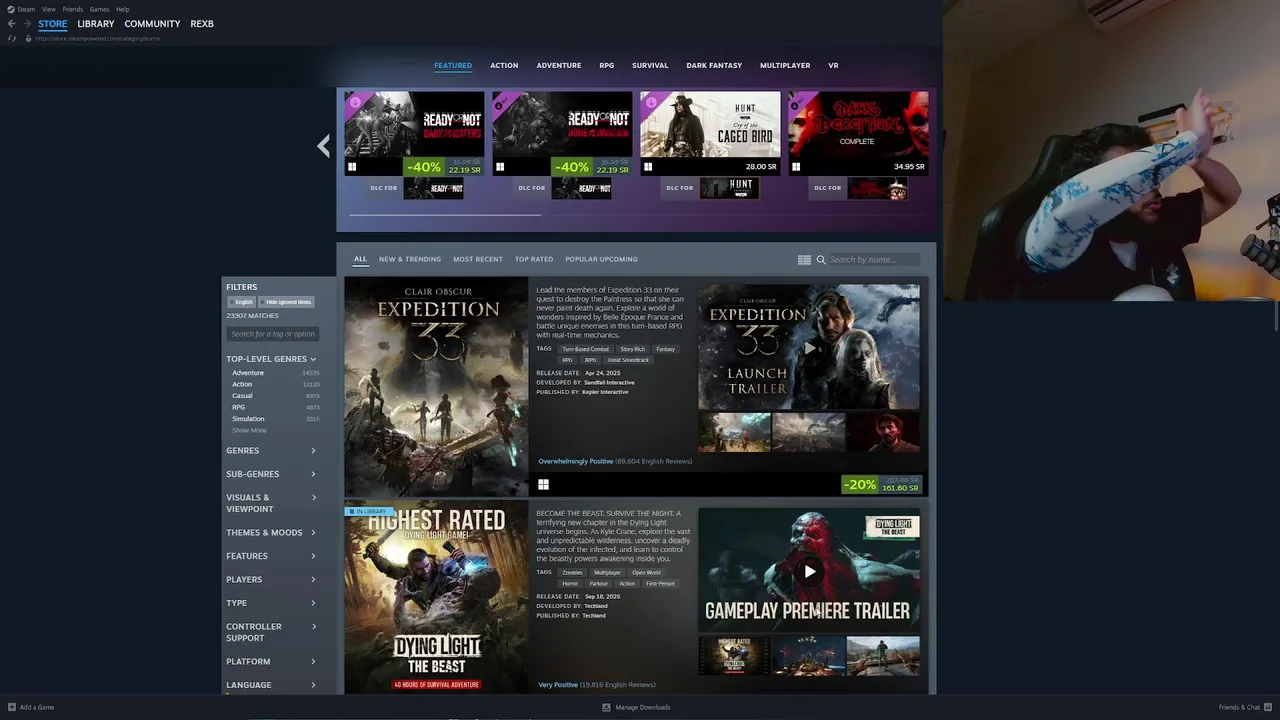Select the Top Rated tab
Screen dimensions: 1280x720
coord(534,260)
